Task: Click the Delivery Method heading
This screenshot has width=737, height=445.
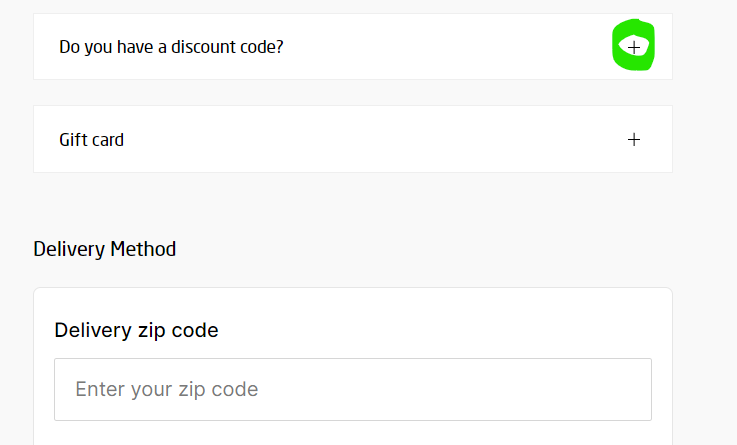Action: click(x=105, y=249)
